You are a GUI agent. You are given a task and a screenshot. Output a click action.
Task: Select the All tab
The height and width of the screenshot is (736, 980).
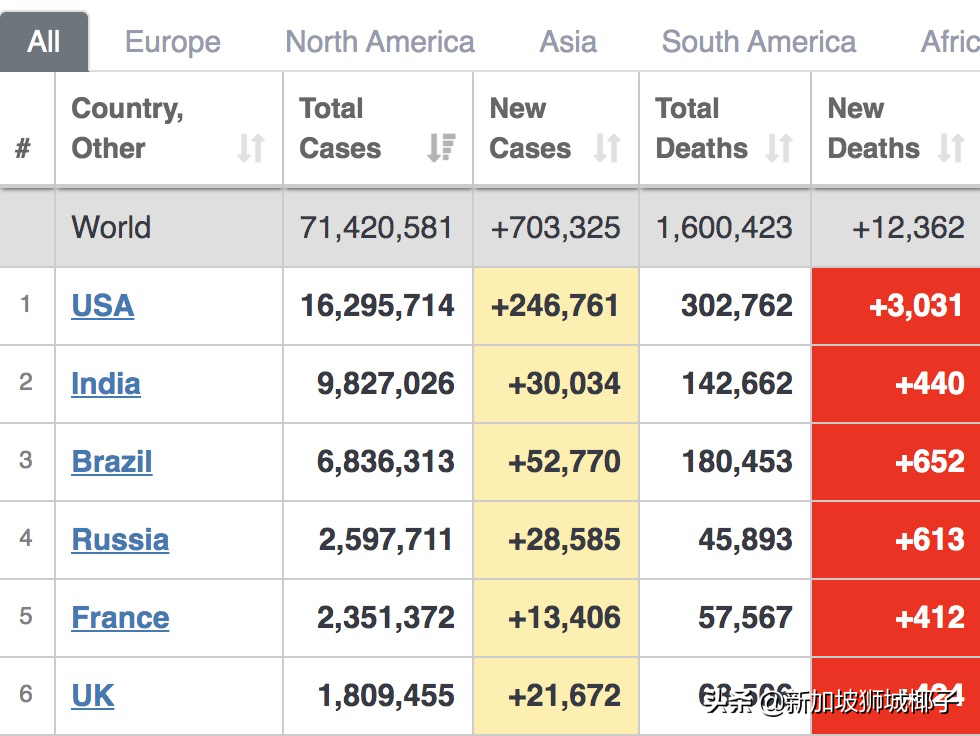[x=44, y=42]
